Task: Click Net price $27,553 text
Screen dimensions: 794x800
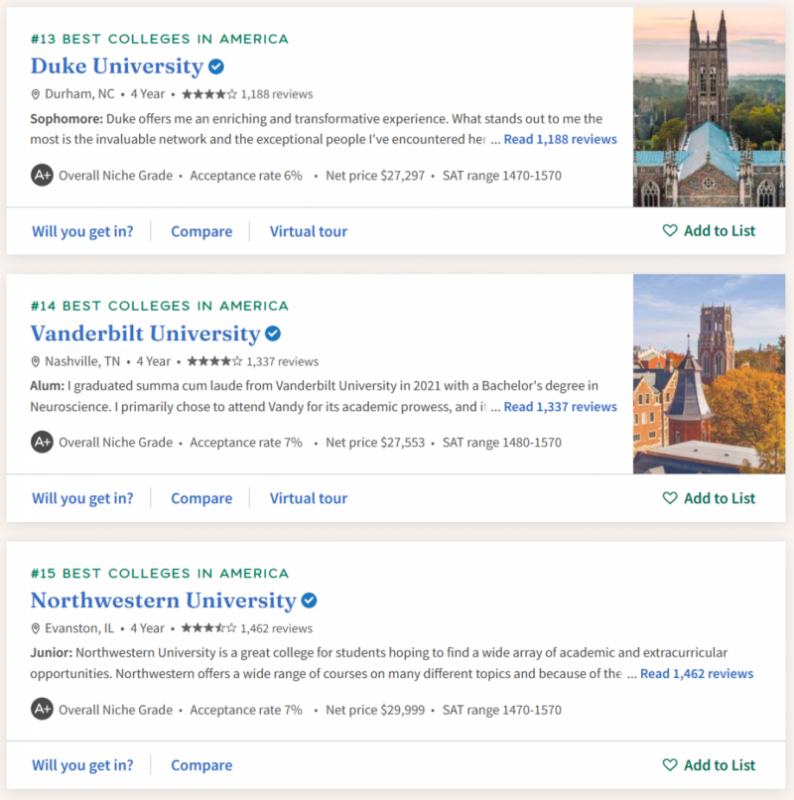Action: click(375, 442)
